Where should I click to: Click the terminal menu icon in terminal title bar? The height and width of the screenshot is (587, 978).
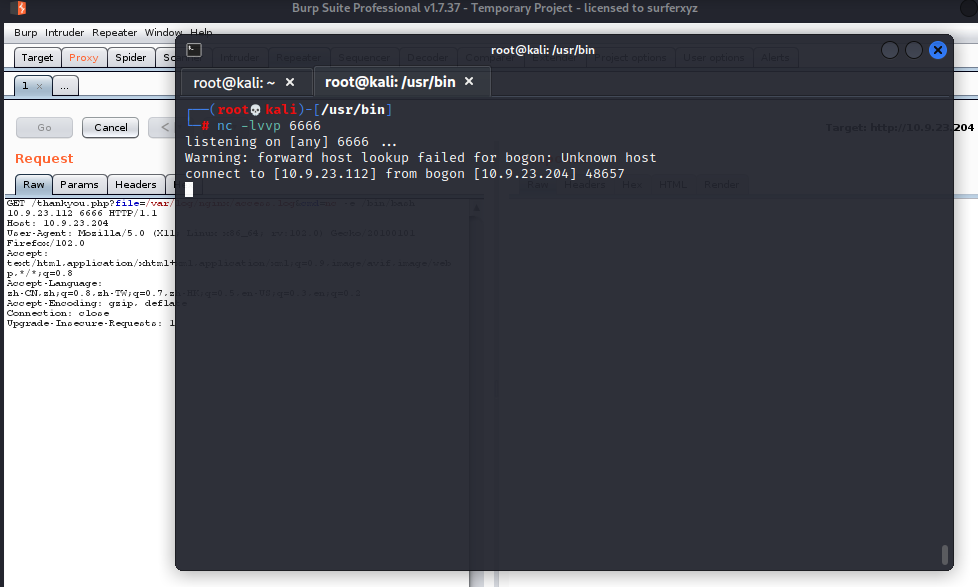tap(194, 50)
